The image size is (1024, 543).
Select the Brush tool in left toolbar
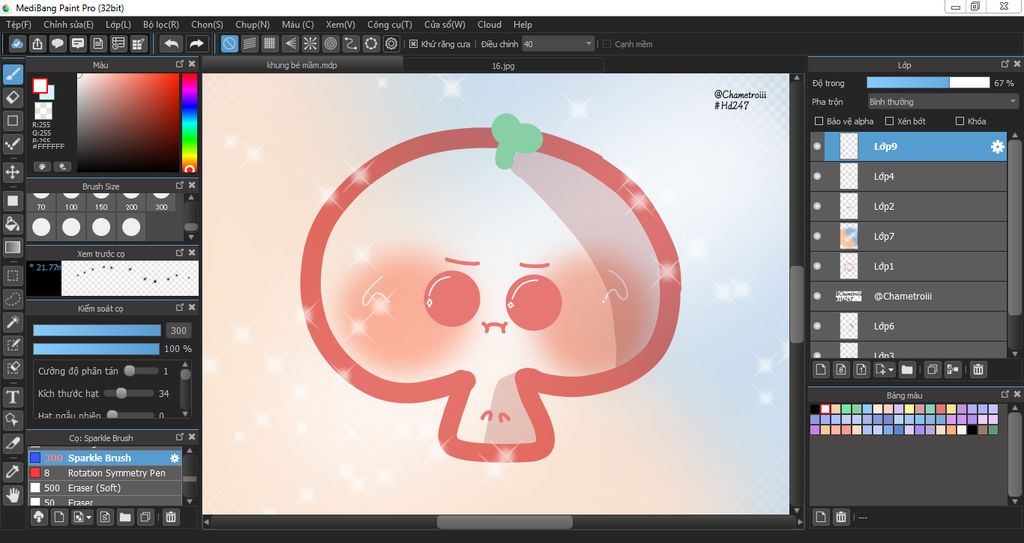click(12, 74)
